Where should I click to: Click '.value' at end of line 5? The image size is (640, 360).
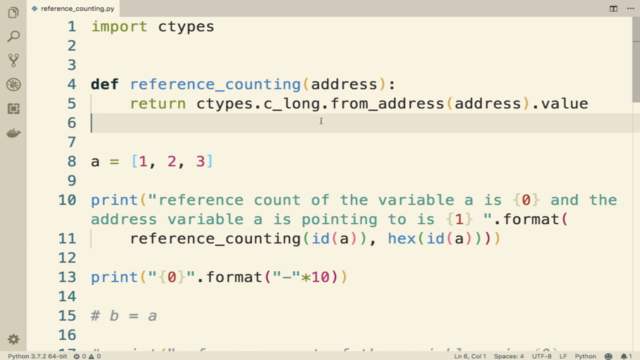(560, 104)
